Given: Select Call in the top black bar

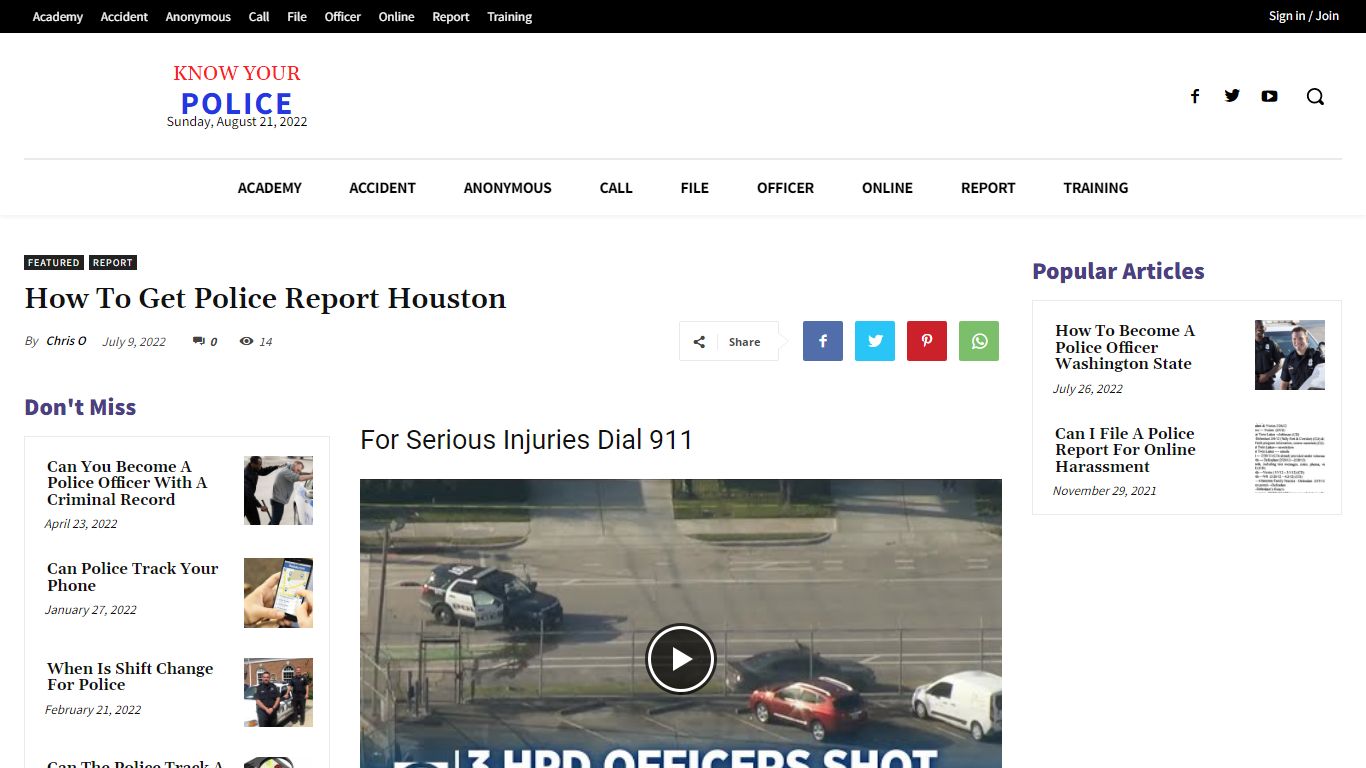Looking at the screenshot, I should [x=259, y=16].
